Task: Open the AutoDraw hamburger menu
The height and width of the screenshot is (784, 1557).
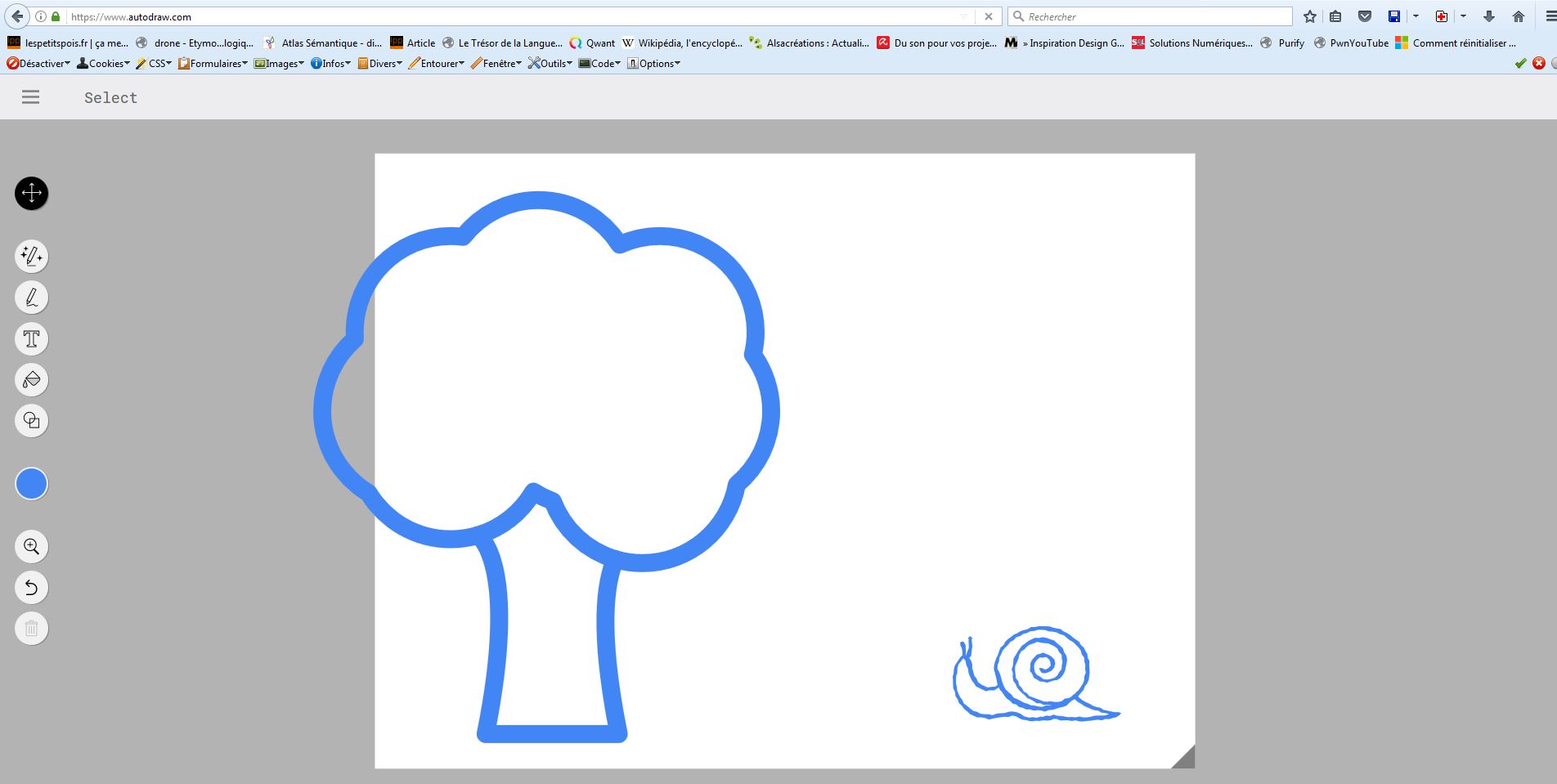Action: coord(30,97)
